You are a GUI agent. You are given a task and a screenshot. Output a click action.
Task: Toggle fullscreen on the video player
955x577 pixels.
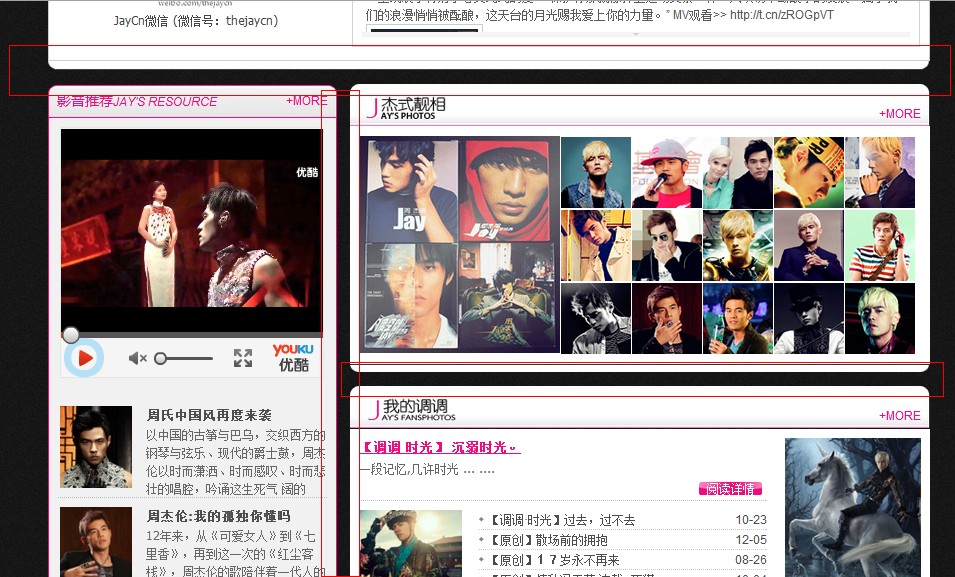tap(243, 358)
